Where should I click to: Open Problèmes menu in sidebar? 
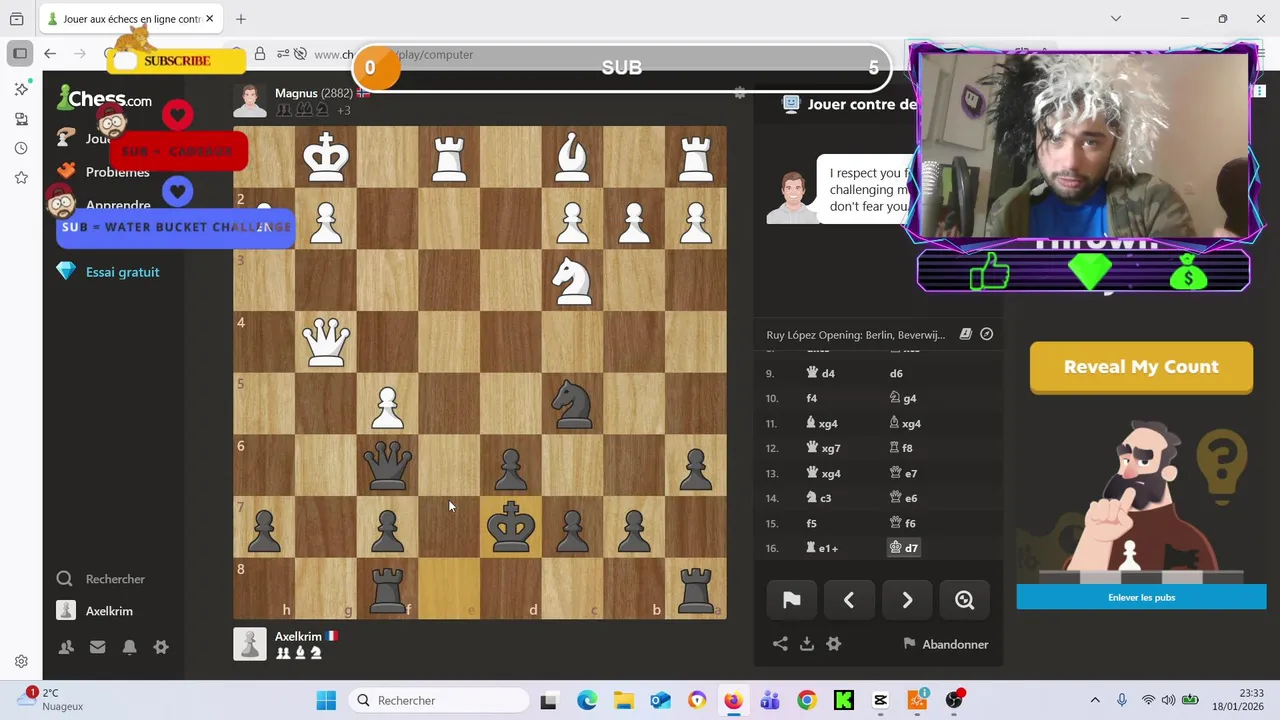point(117,172)
